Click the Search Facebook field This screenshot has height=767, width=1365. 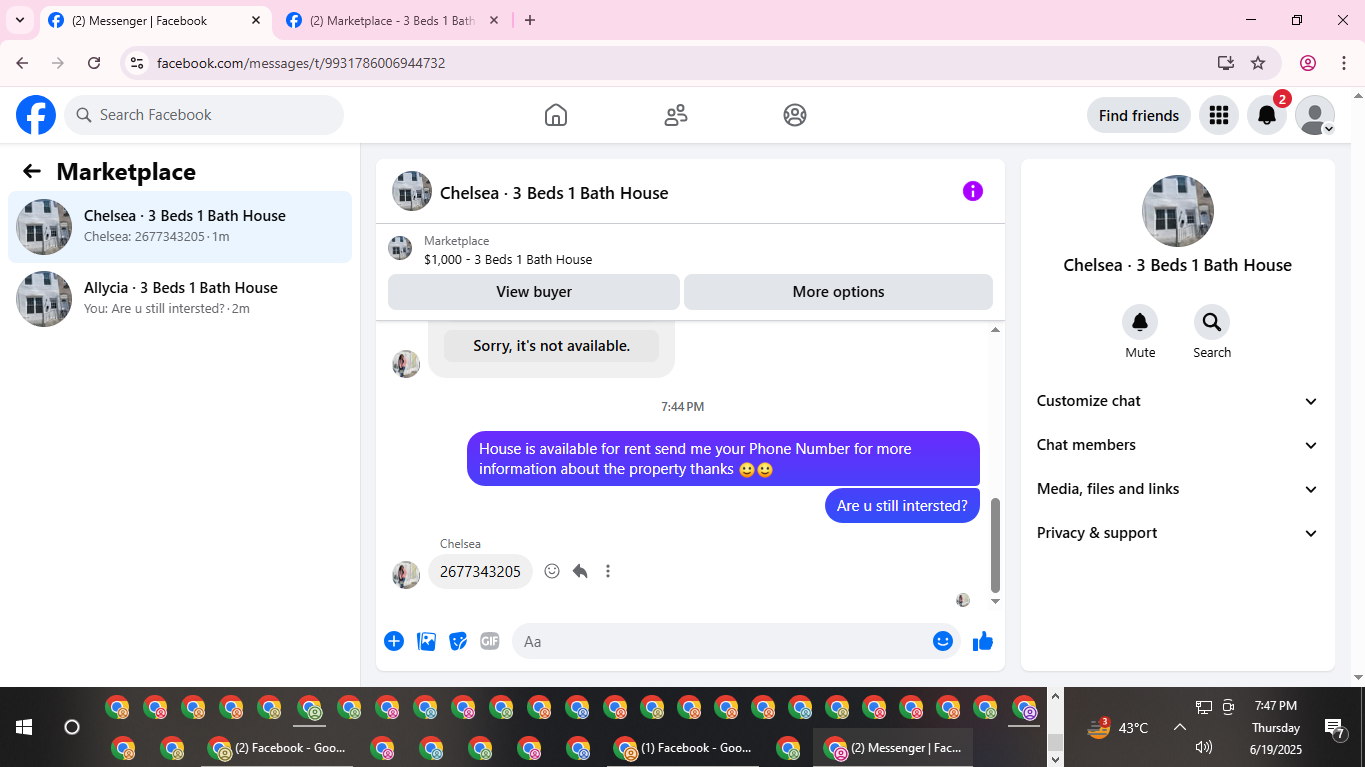coord(204,115)
